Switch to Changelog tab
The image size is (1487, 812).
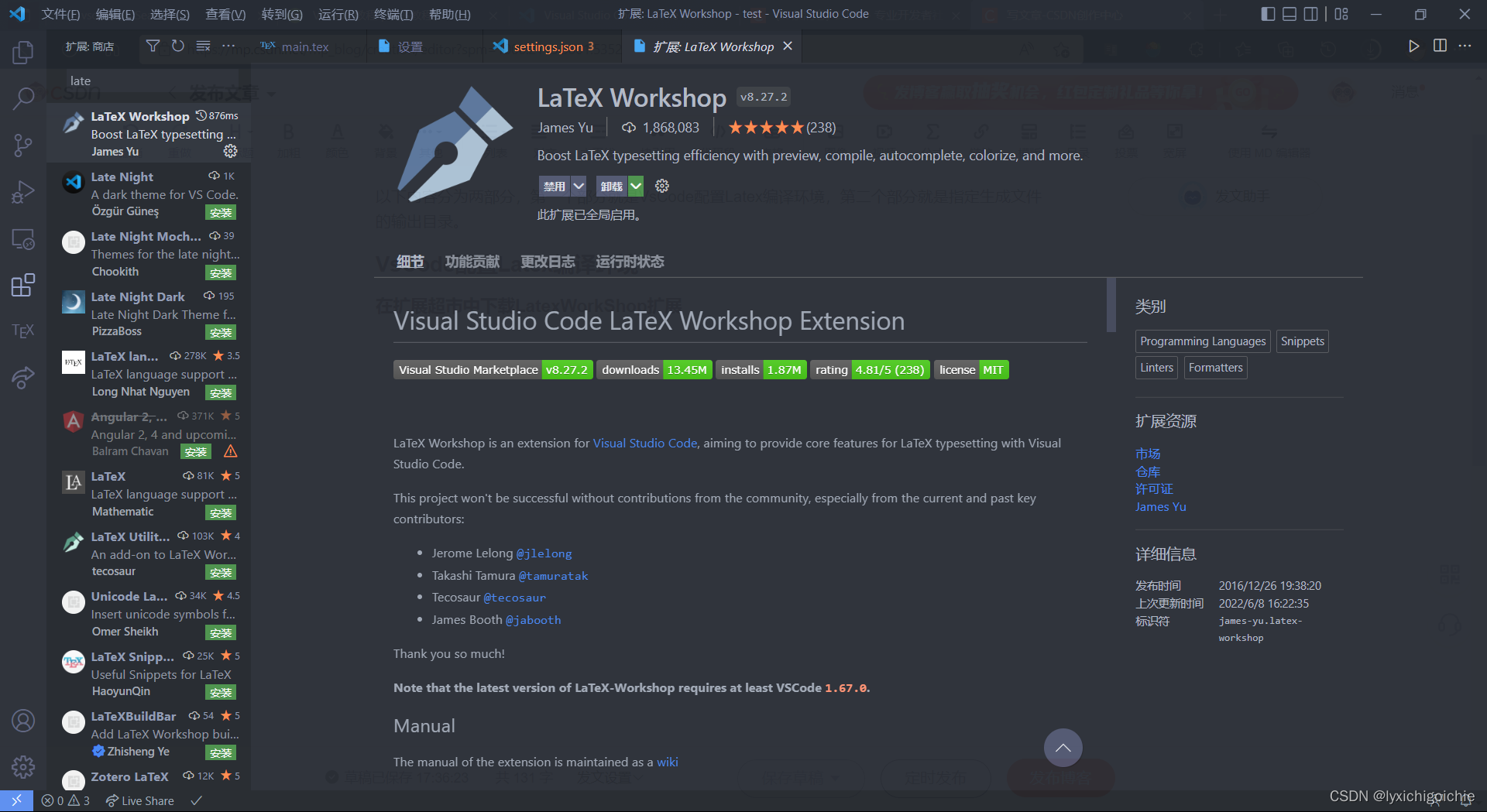pos(548,262)
